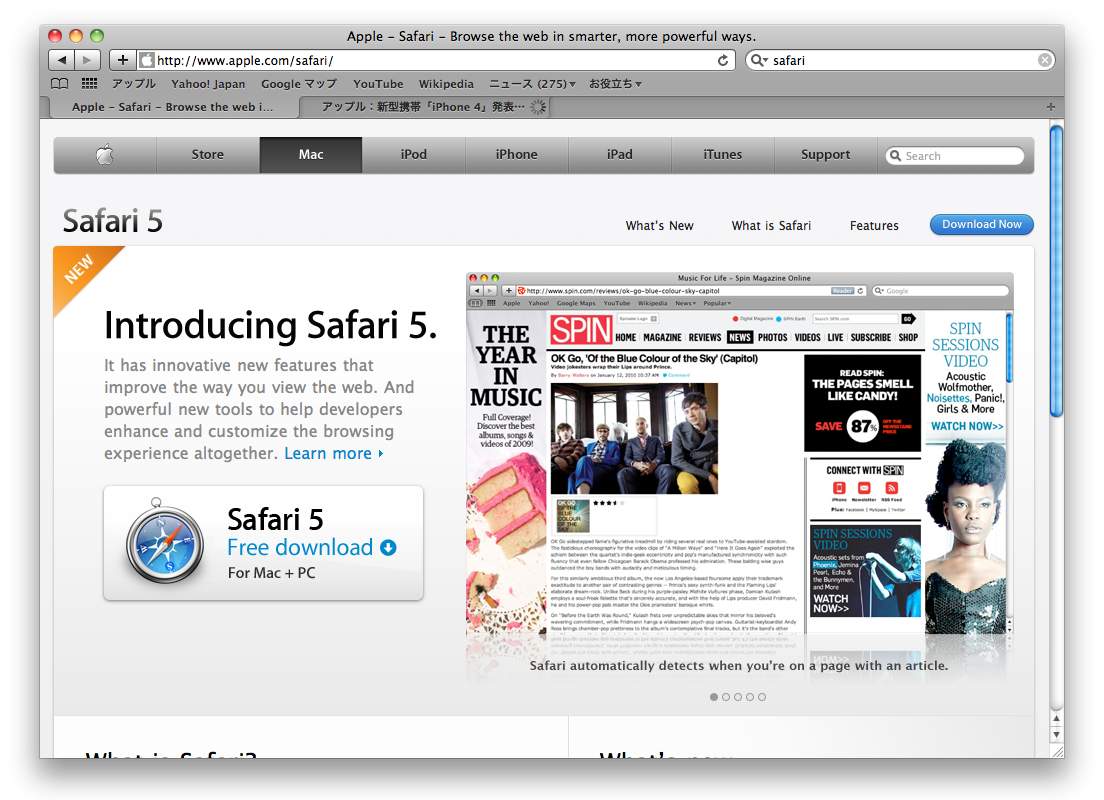
Task: Open new tab with the plus at tab bar end
Action: pos(1050,107)
